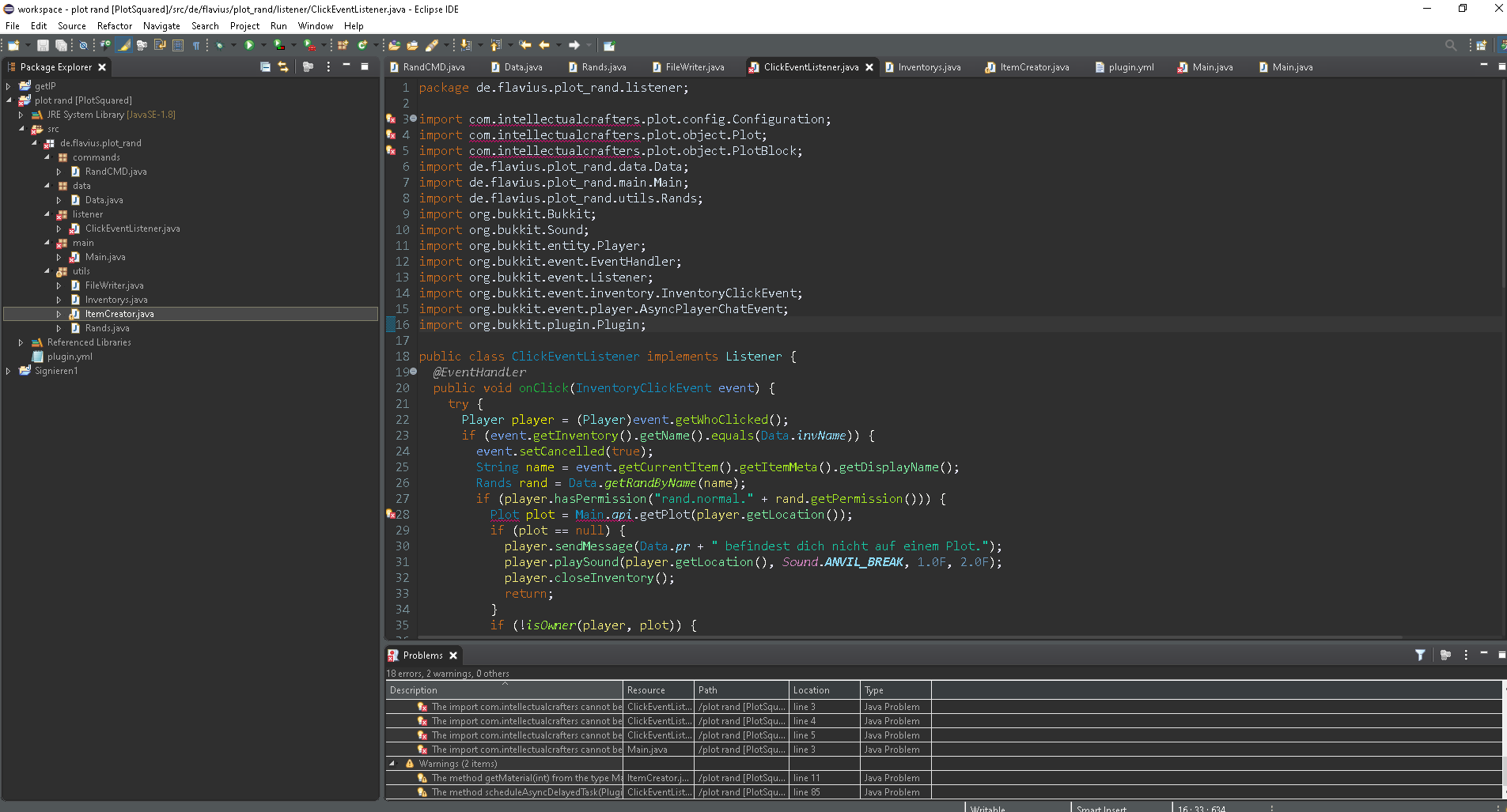Viewport: 1507px width, 812px height.
Task: Sort Problems by Location column header
Action: pyautogui.click(x=824, y=690)
